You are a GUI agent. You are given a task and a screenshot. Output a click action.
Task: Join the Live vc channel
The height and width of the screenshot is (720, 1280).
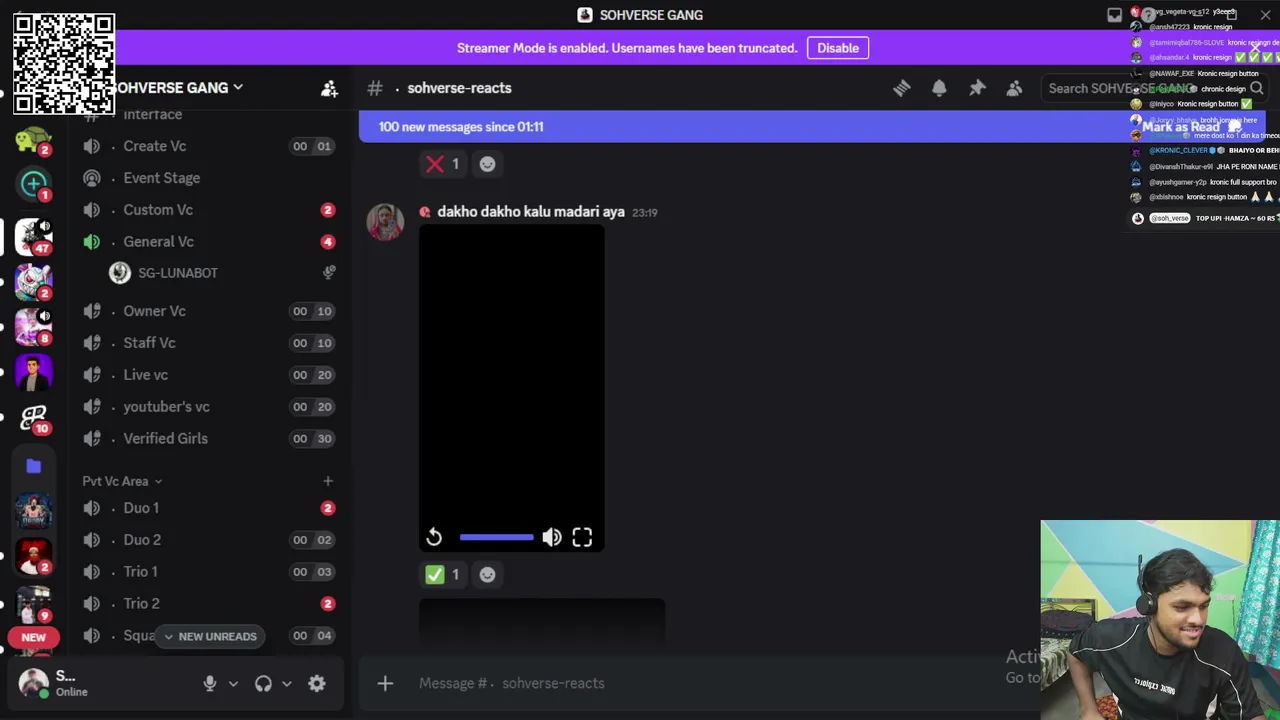[208, 375]
